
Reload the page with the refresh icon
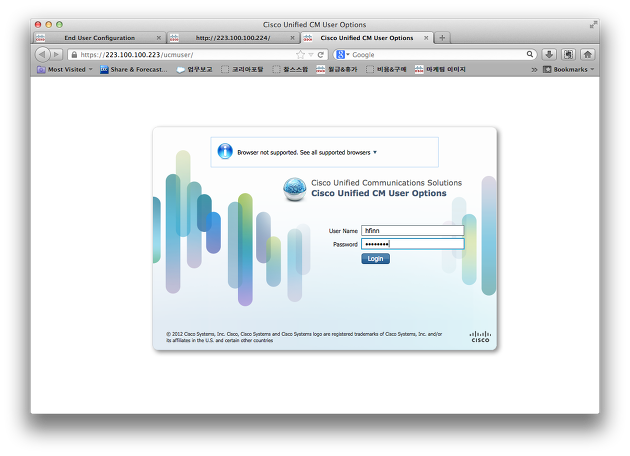point(321,55)
